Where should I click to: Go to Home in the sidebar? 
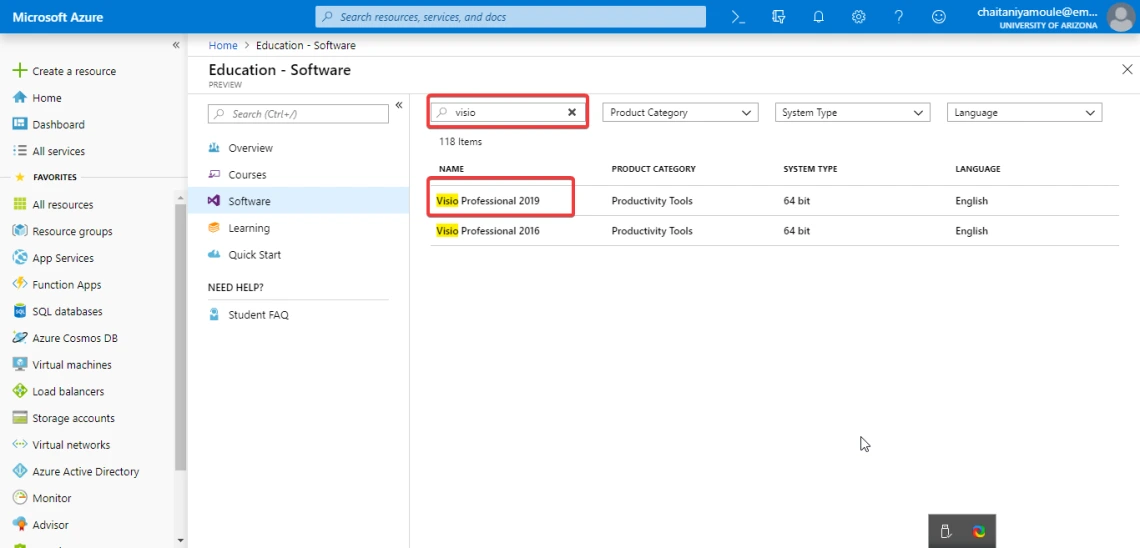47,98
